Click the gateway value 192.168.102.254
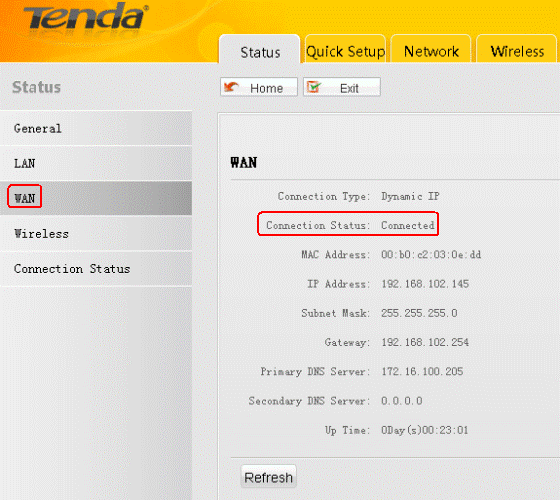 pos(425,342)
